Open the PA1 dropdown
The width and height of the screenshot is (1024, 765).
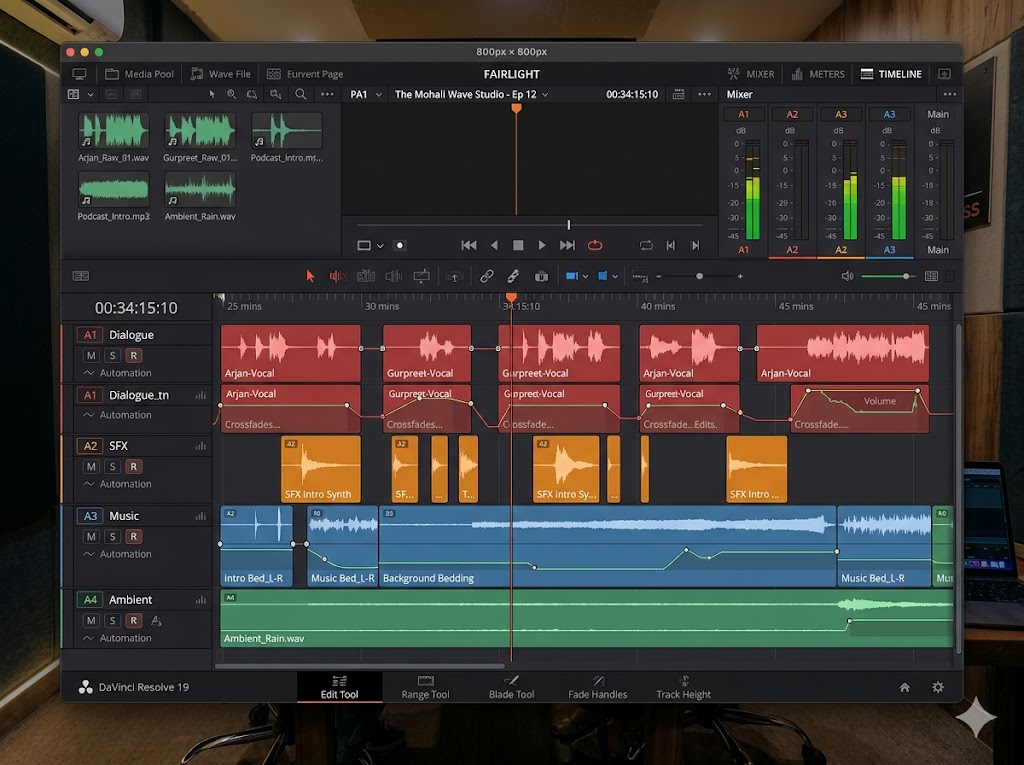click(x=366, y=94)
